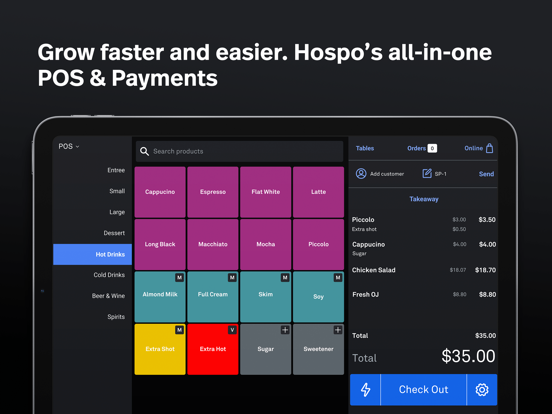Select the Small category
552x414 pixels.
pos(117,191)
